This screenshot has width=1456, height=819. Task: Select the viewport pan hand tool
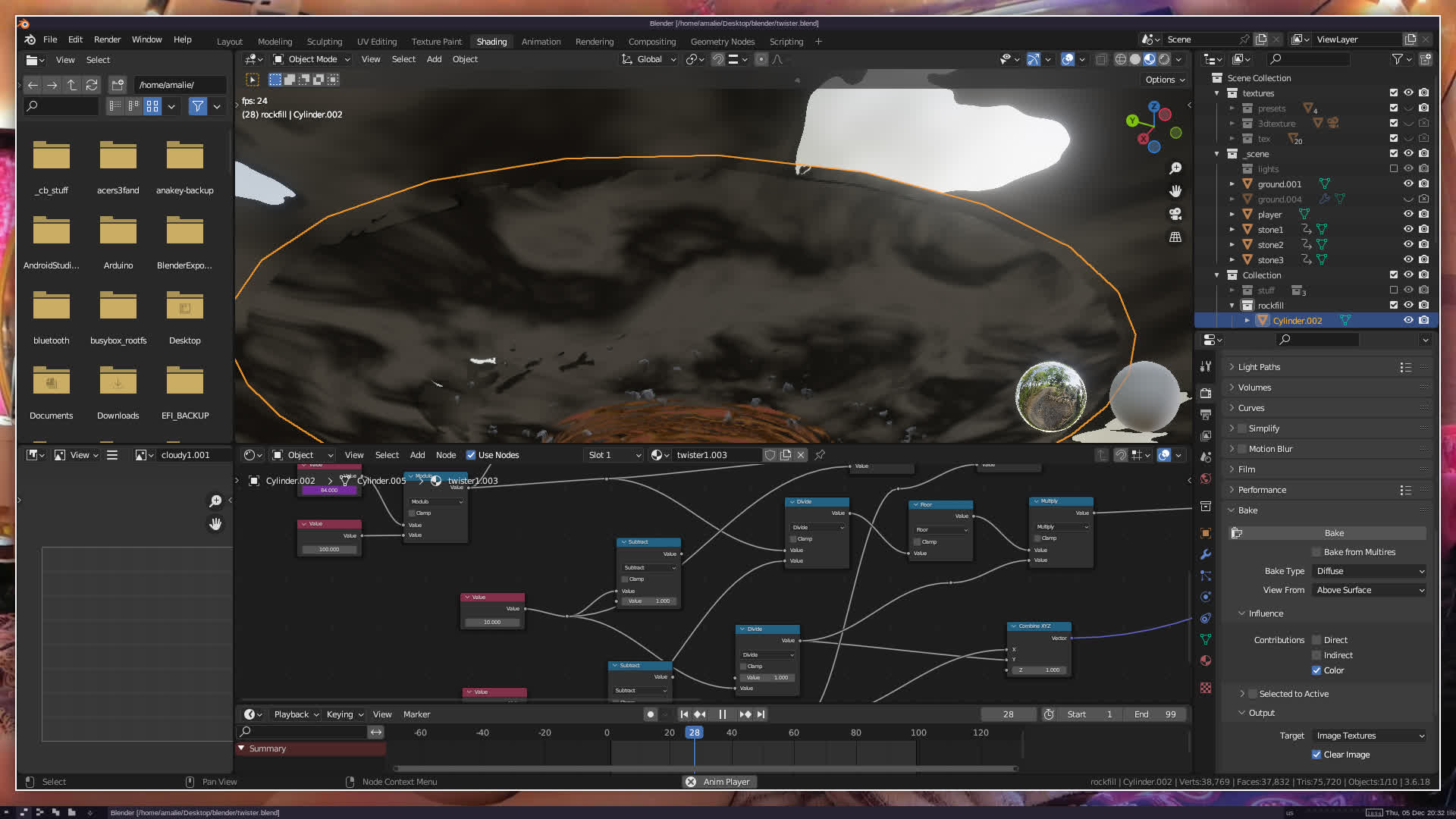(1175, 191)
